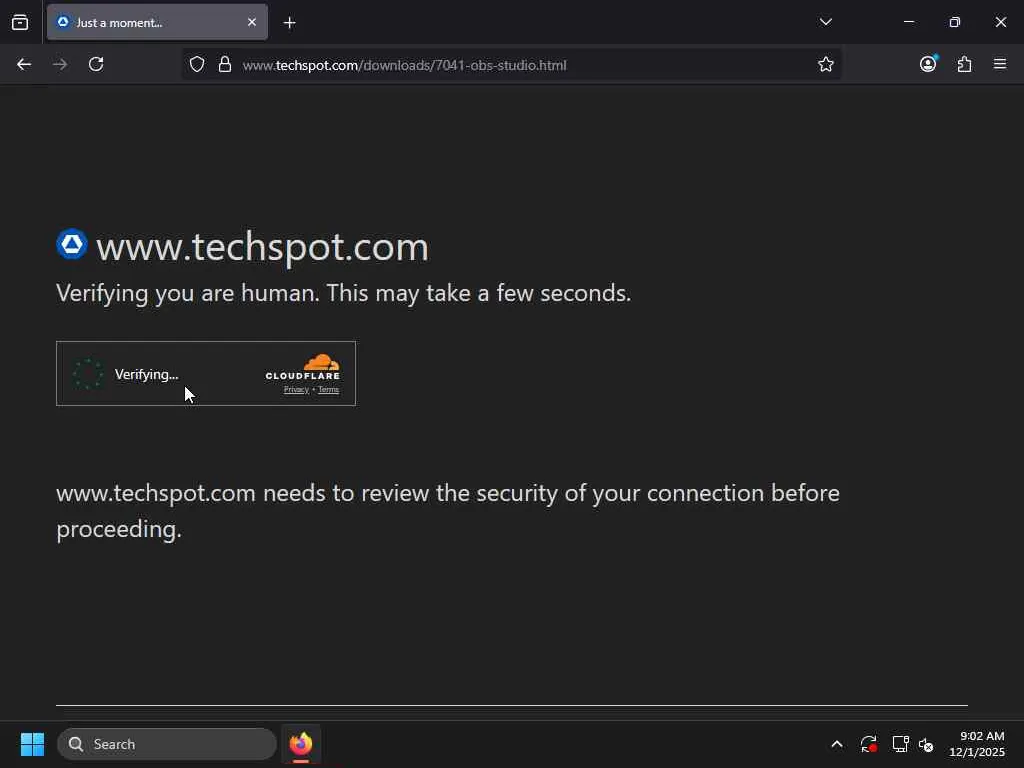Go forward using the forward arrow

(60, 64)
